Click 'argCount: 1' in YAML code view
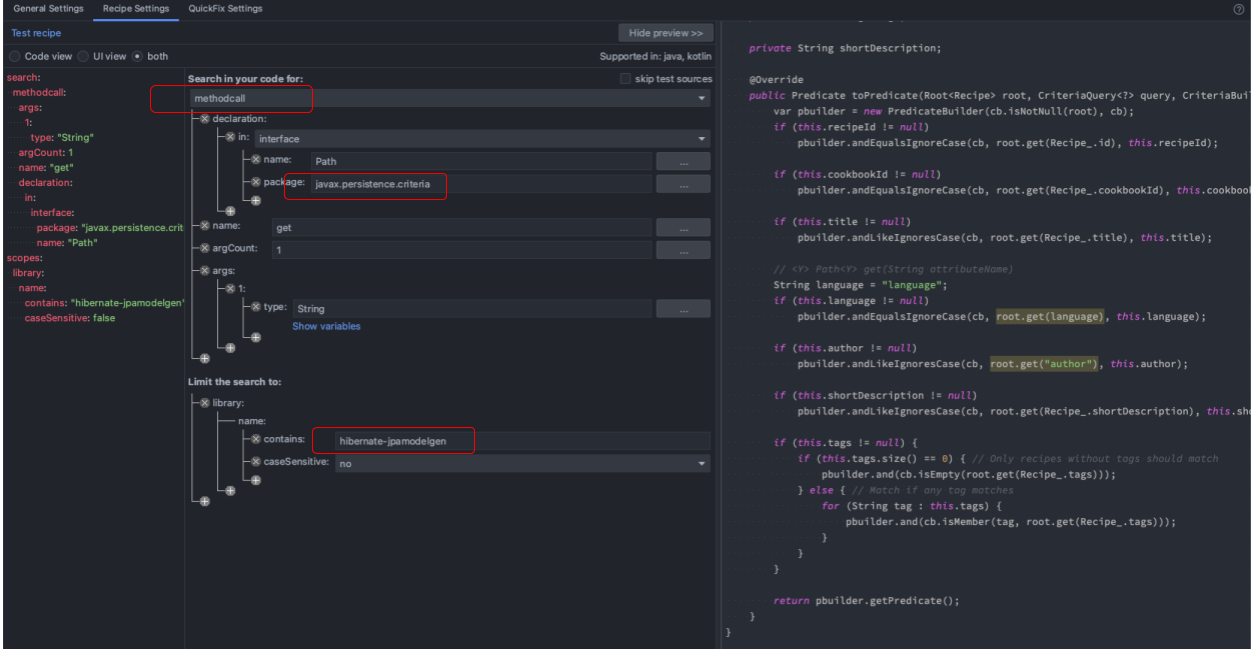 coord(46,152)
